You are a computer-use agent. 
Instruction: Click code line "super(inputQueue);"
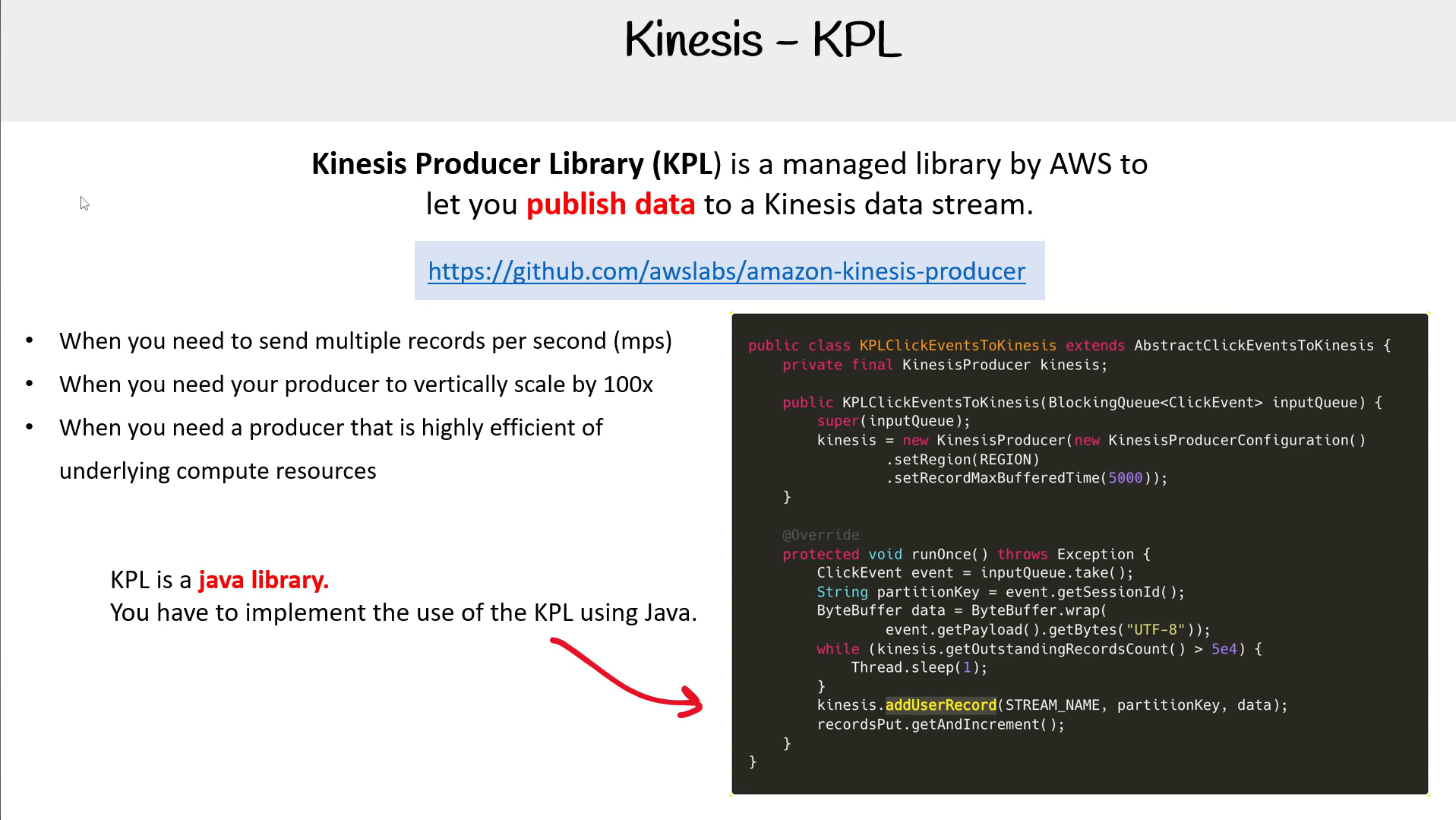[894, 421]
